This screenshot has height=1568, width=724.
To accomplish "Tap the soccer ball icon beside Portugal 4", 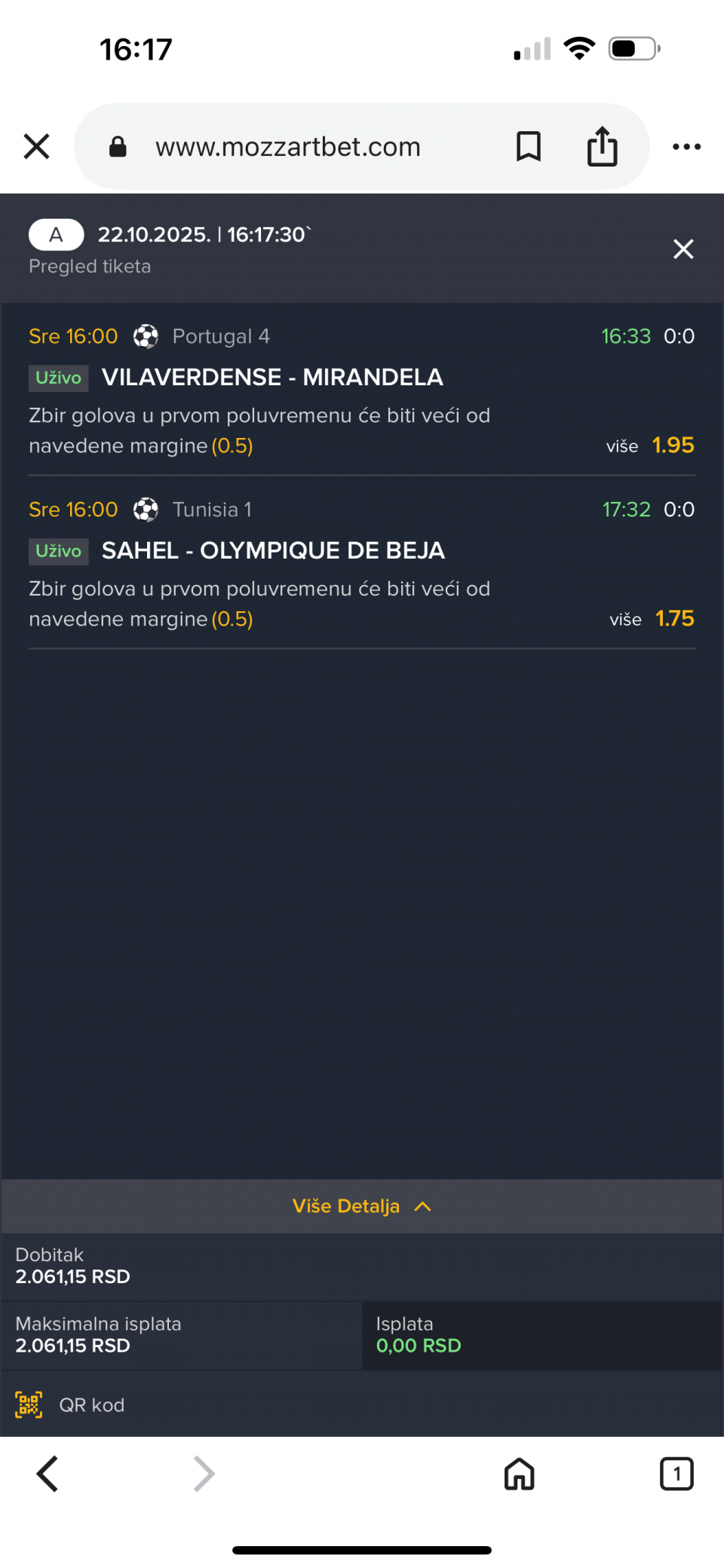I will tap(146, 336).
